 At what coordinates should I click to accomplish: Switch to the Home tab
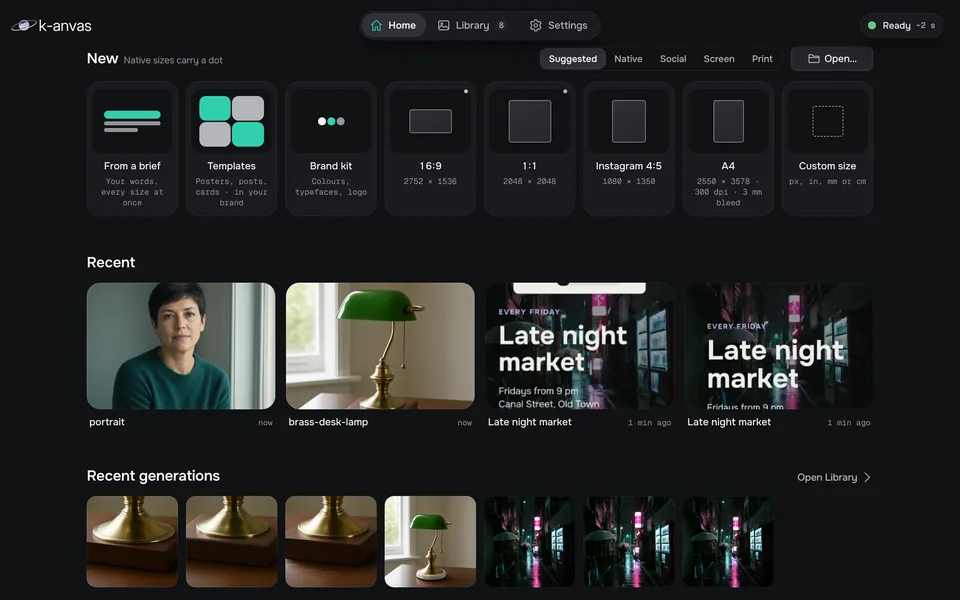tap(394, 26)
